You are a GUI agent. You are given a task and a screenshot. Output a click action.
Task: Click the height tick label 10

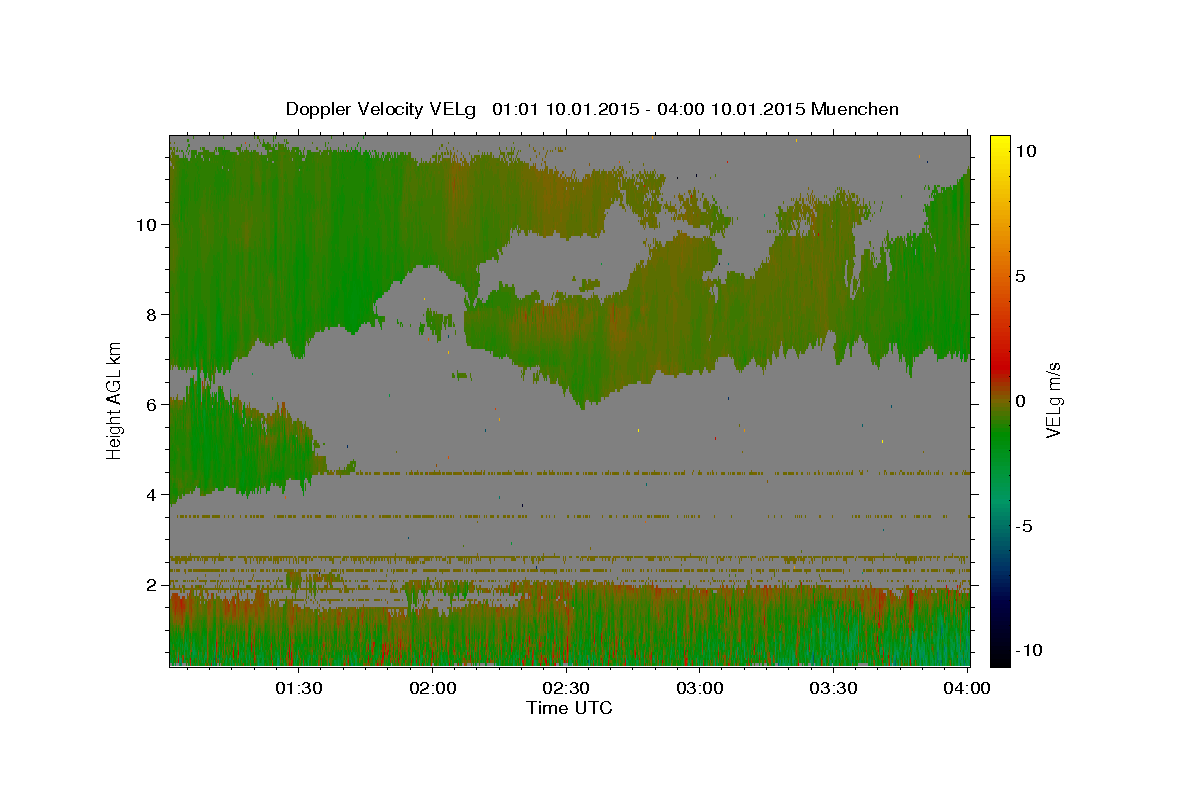[x=148, y=225]
